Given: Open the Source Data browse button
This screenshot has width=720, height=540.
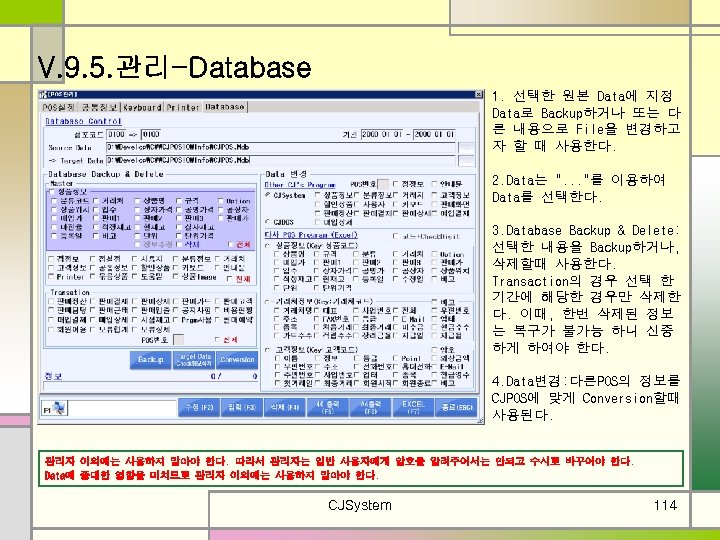Looking at the screenshot, I should coord(466,147).
